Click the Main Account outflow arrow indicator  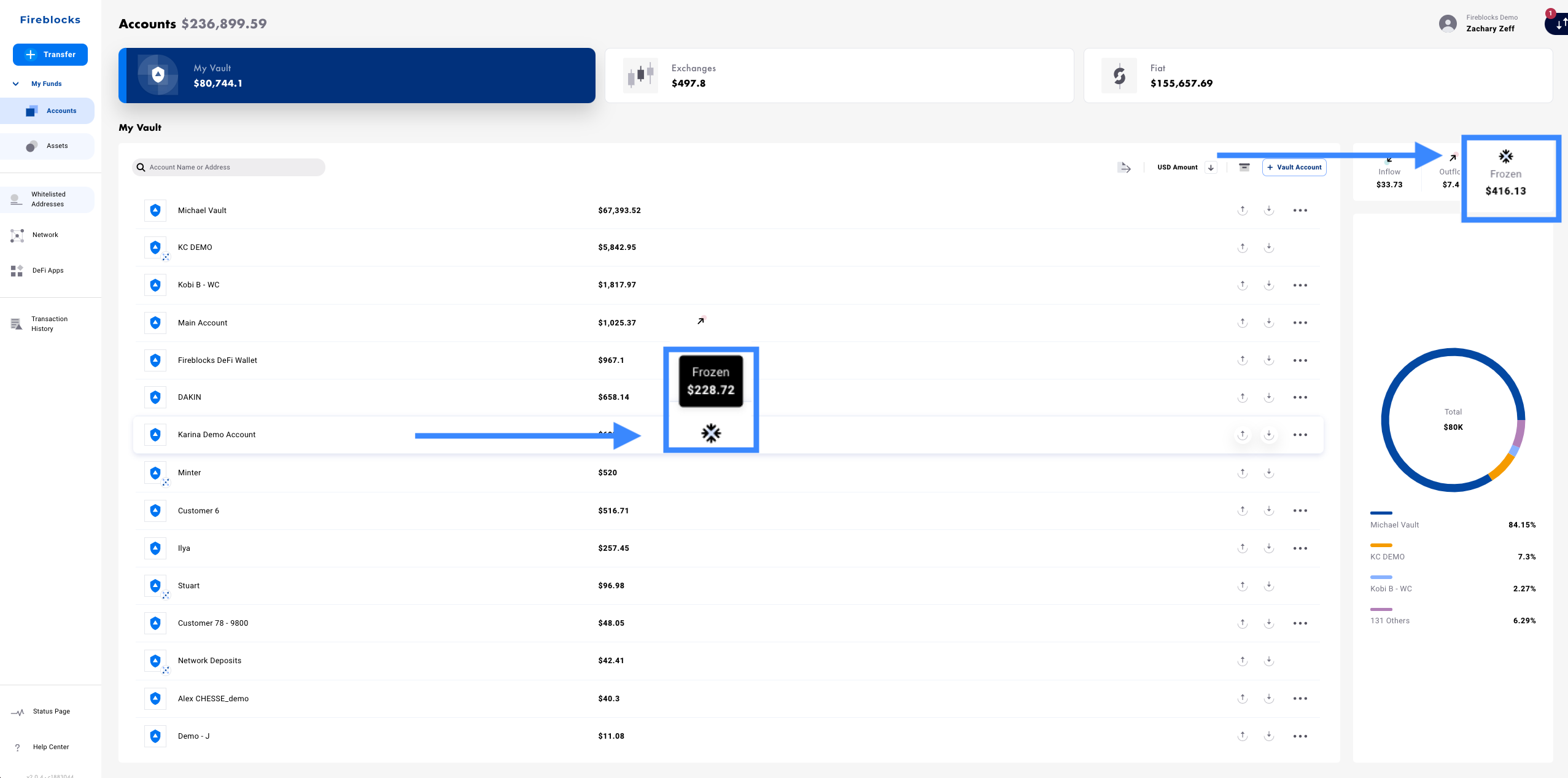point(701,321)
